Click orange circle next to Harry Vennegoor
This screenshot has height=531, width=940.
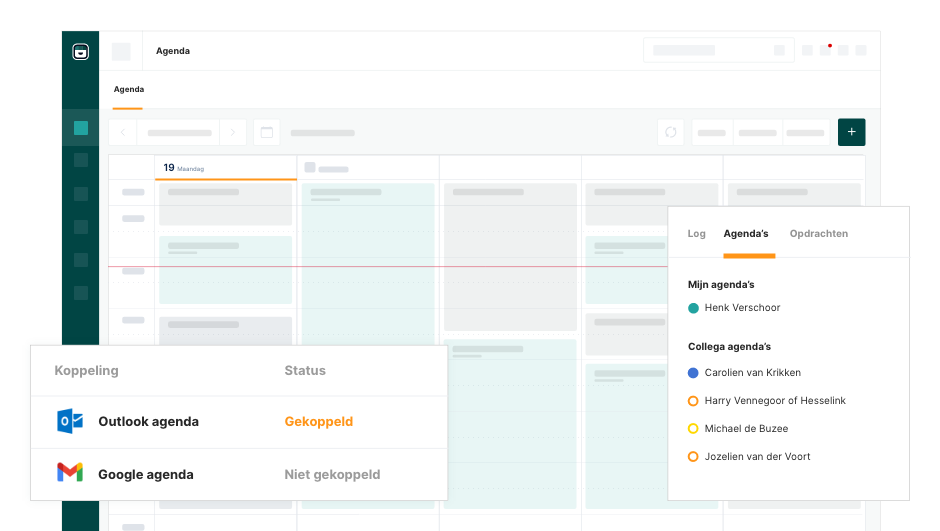[x=693, y=401]
